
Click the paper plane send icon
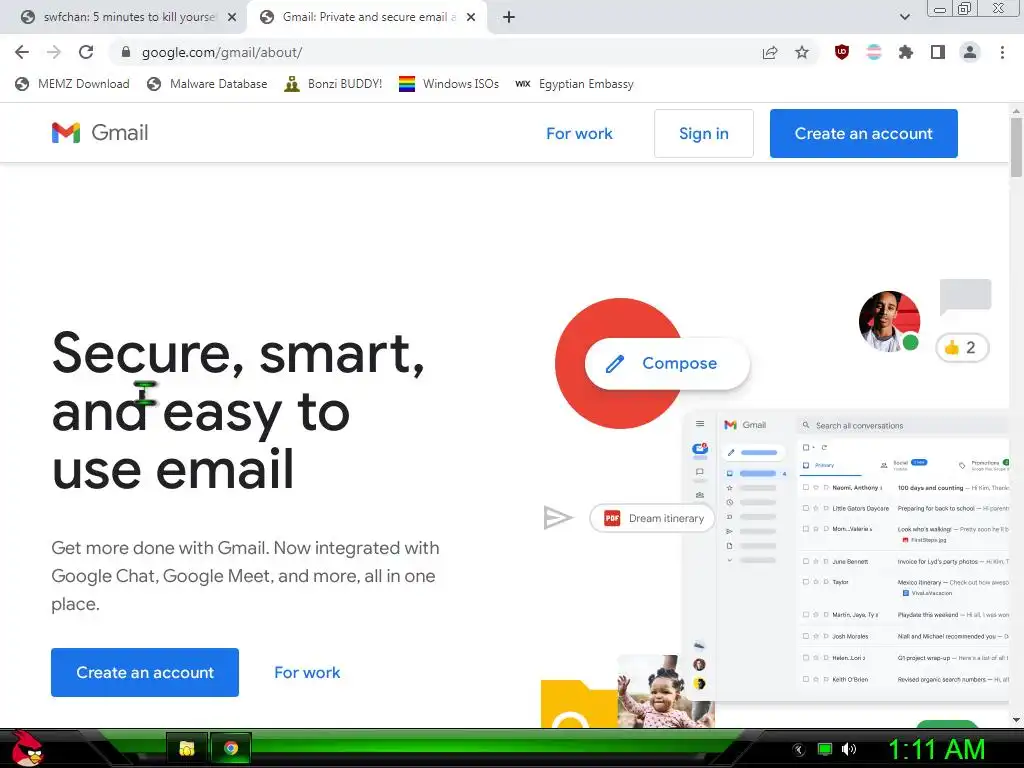[x=558, y=518]
